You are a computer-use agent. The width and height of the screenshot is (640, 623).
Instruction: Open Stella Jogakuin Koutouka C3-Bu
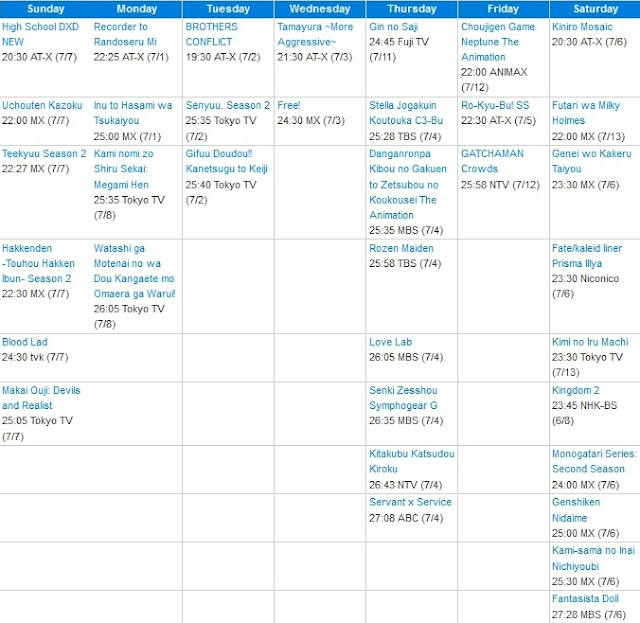click(x=406, y=113)
